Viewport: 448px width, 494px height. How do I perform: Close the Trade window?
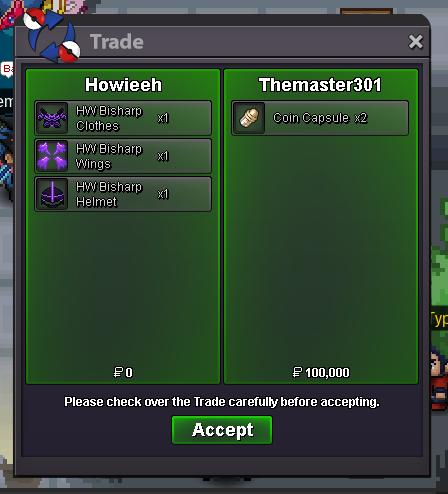coord(415,42)
